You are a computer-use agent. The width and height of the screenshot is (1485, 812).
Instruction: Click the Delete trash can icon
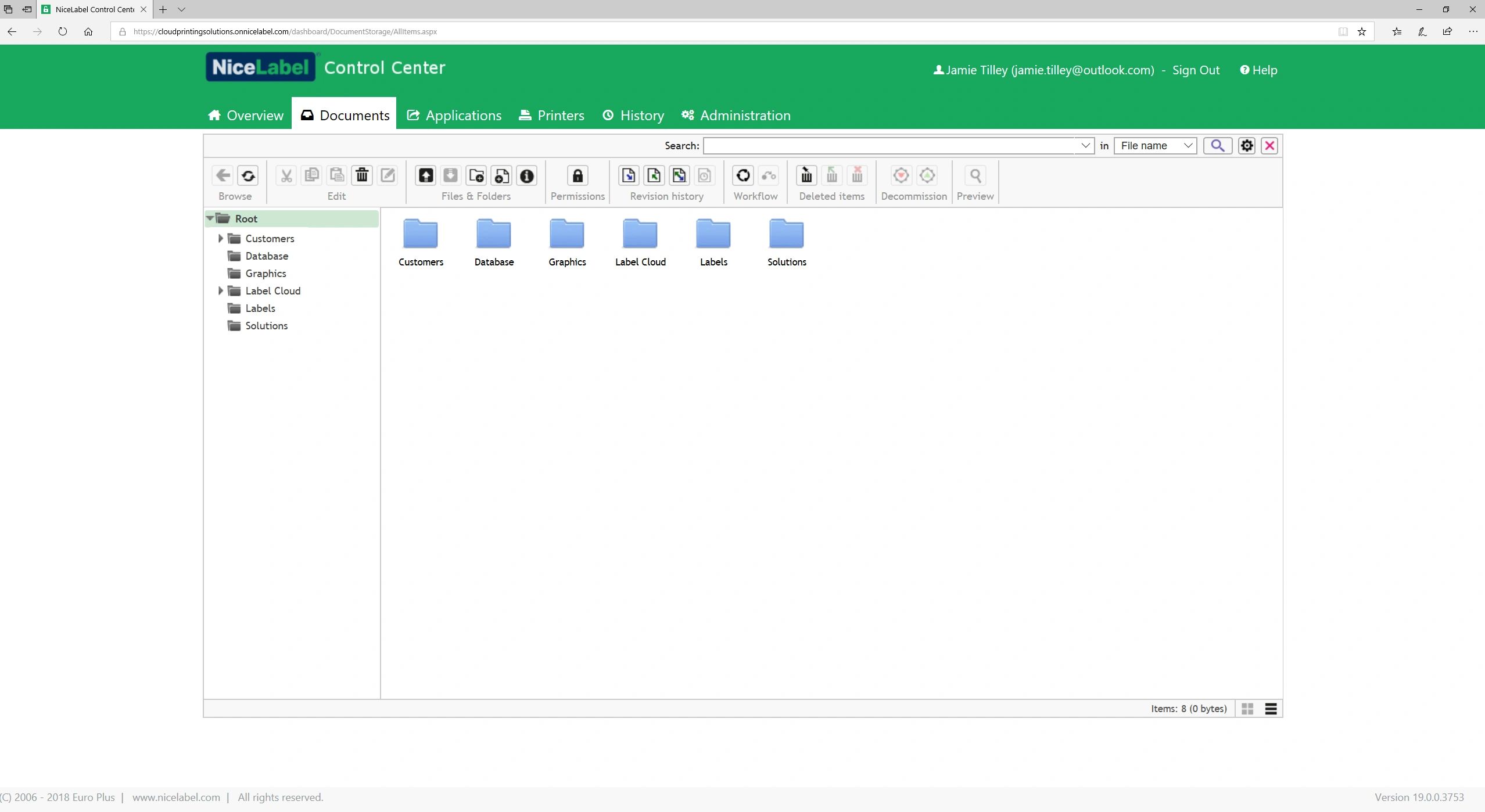tap(362, 175)
